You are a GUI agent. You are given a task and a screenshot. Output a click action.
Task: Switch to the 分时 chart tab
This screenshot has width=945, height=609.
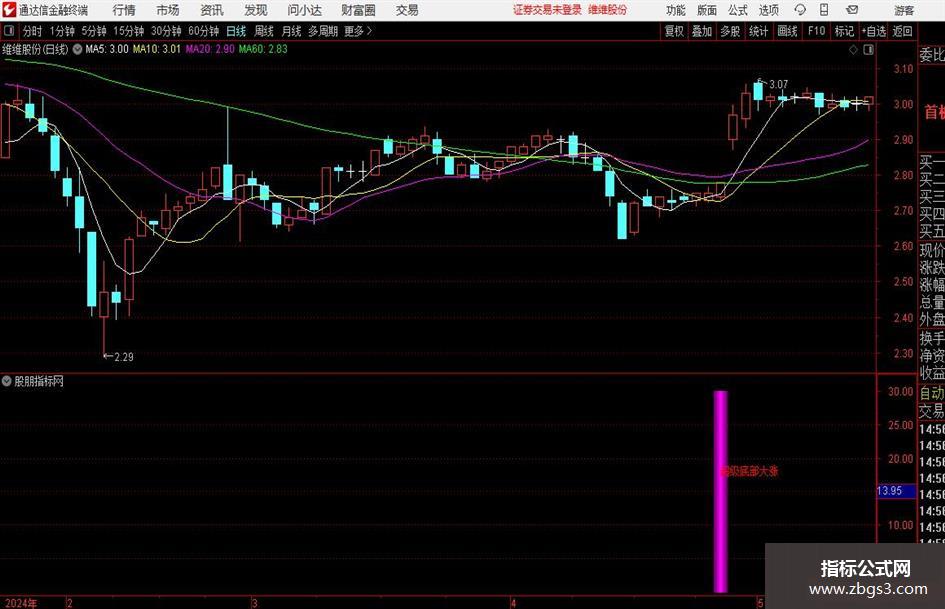coord(33,31)
